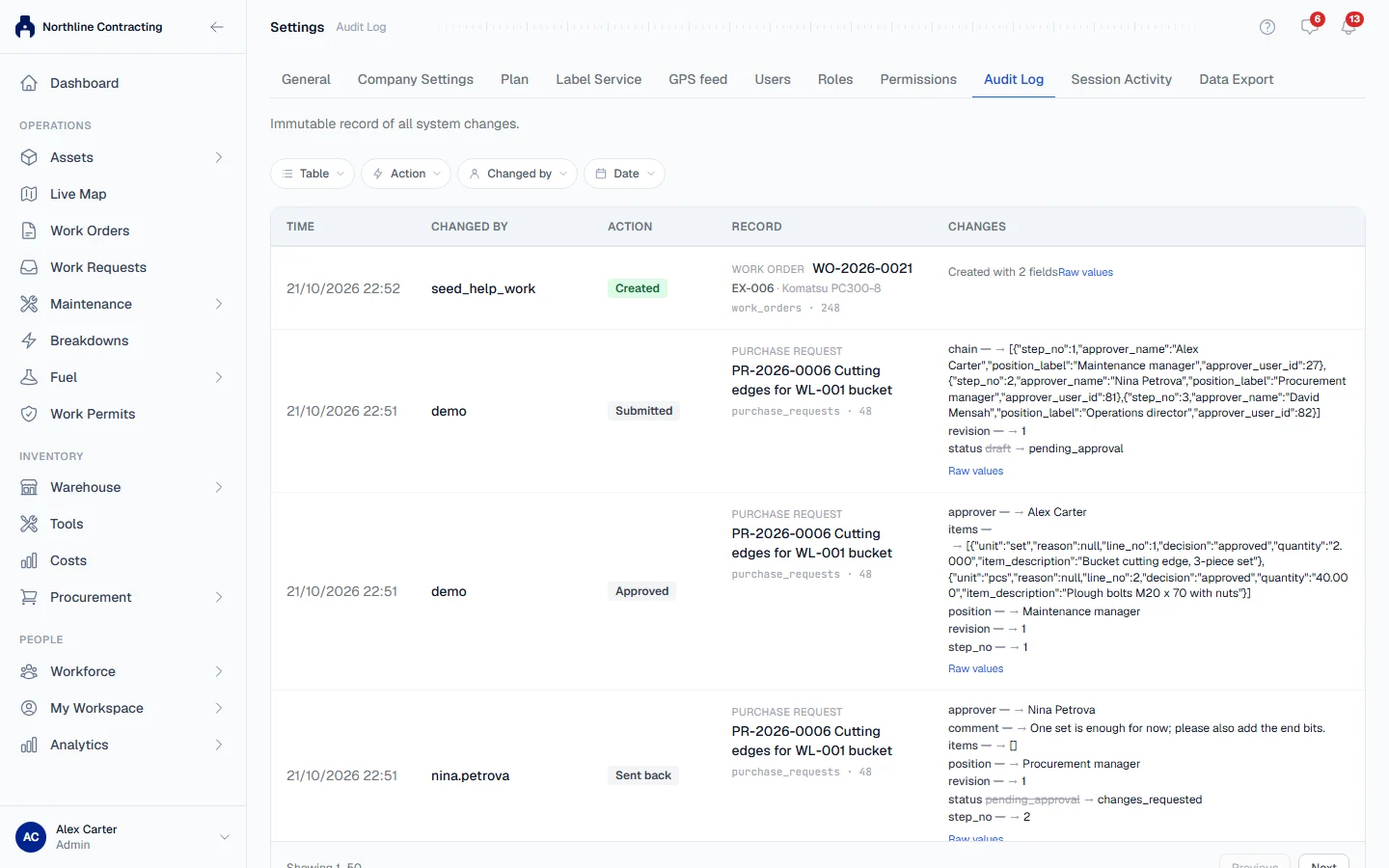The image size is (1389, 868).
Task: Click the seed_help_work changed-by cell
Action: pos(483,288)
